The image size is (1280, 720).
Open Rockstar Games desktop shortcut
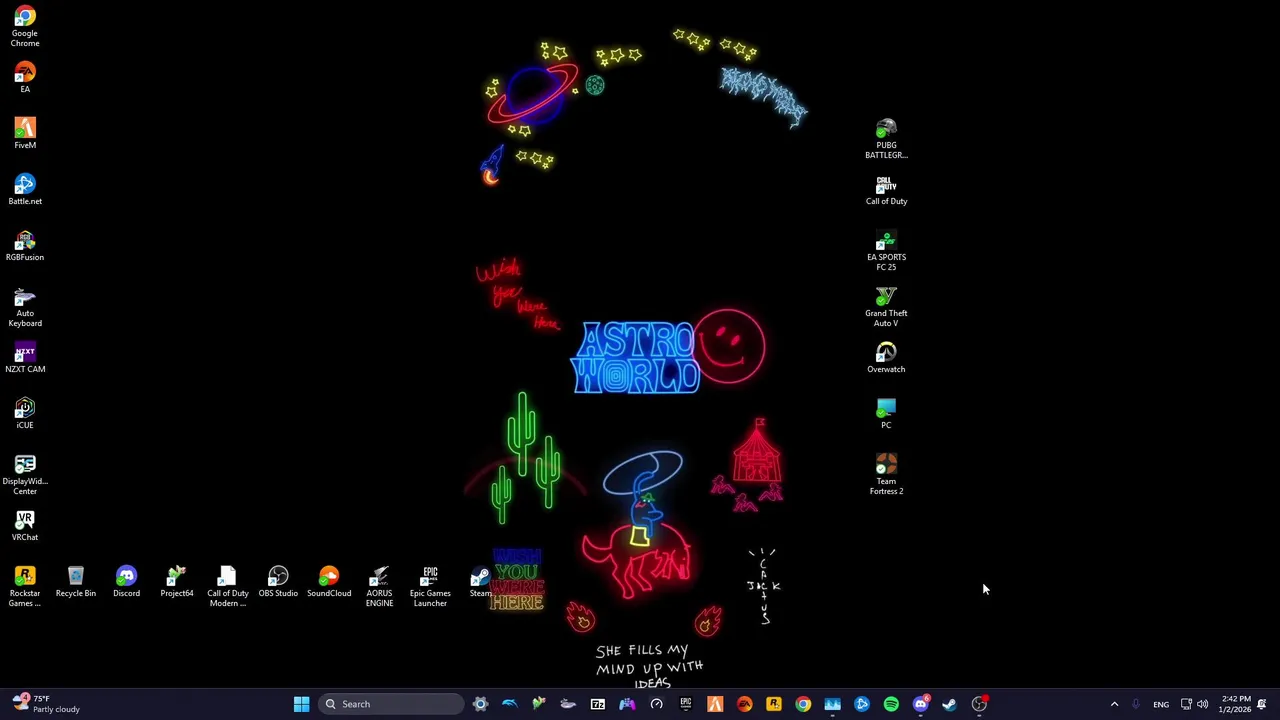click(x=25, y=587)
